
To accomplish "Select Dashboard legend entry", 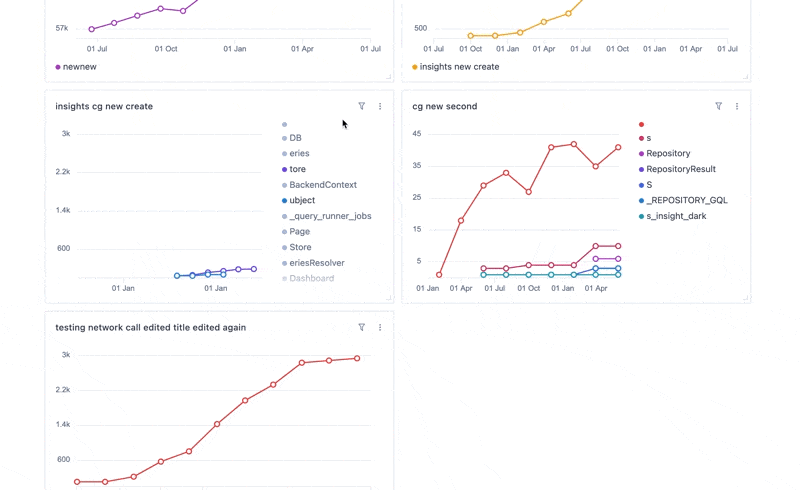I will click(x=308, y=278).
